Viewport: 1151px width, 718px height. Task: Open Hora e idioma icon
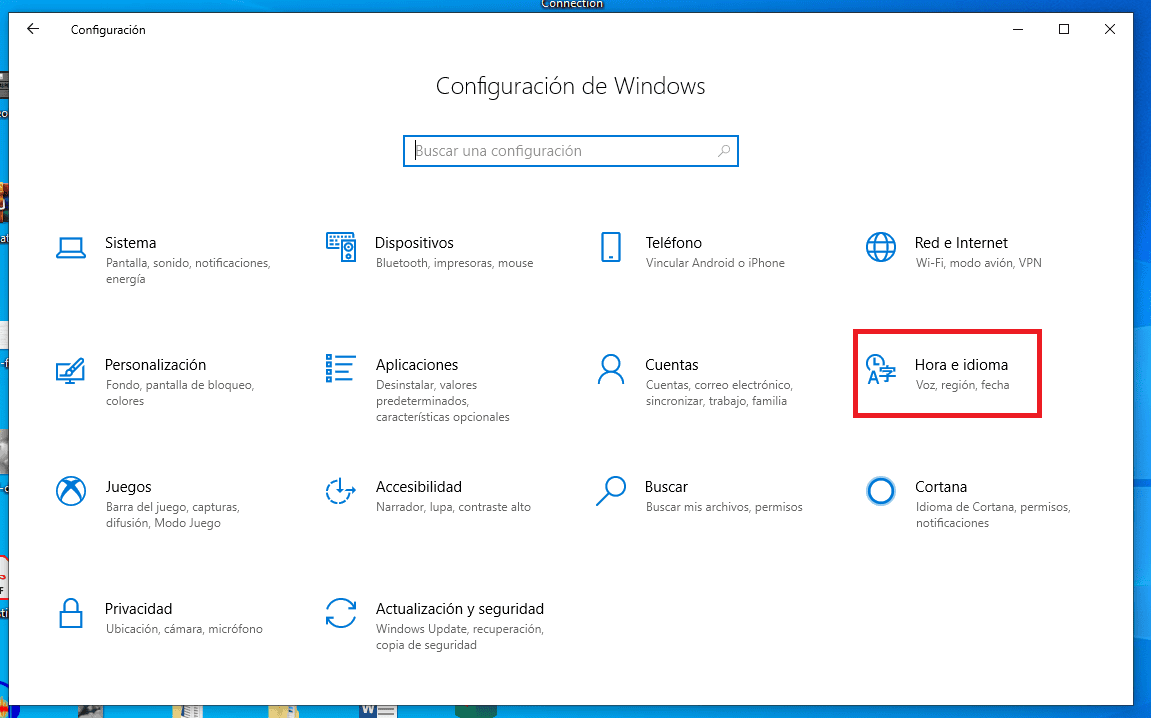click(x=880, y=369)
